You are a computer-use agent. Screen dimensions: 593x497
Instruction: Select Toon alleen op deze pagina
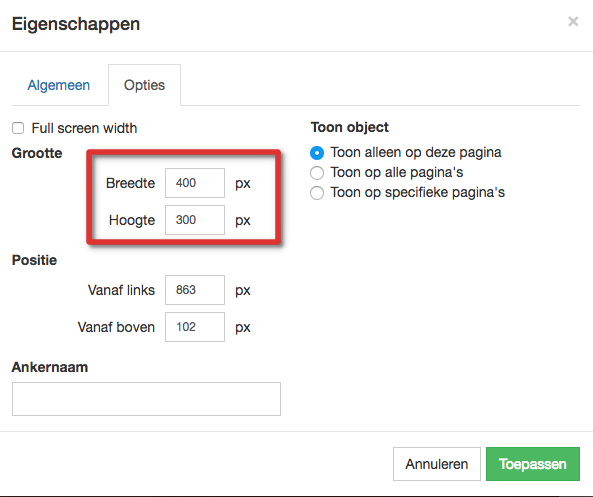[317, 153]
